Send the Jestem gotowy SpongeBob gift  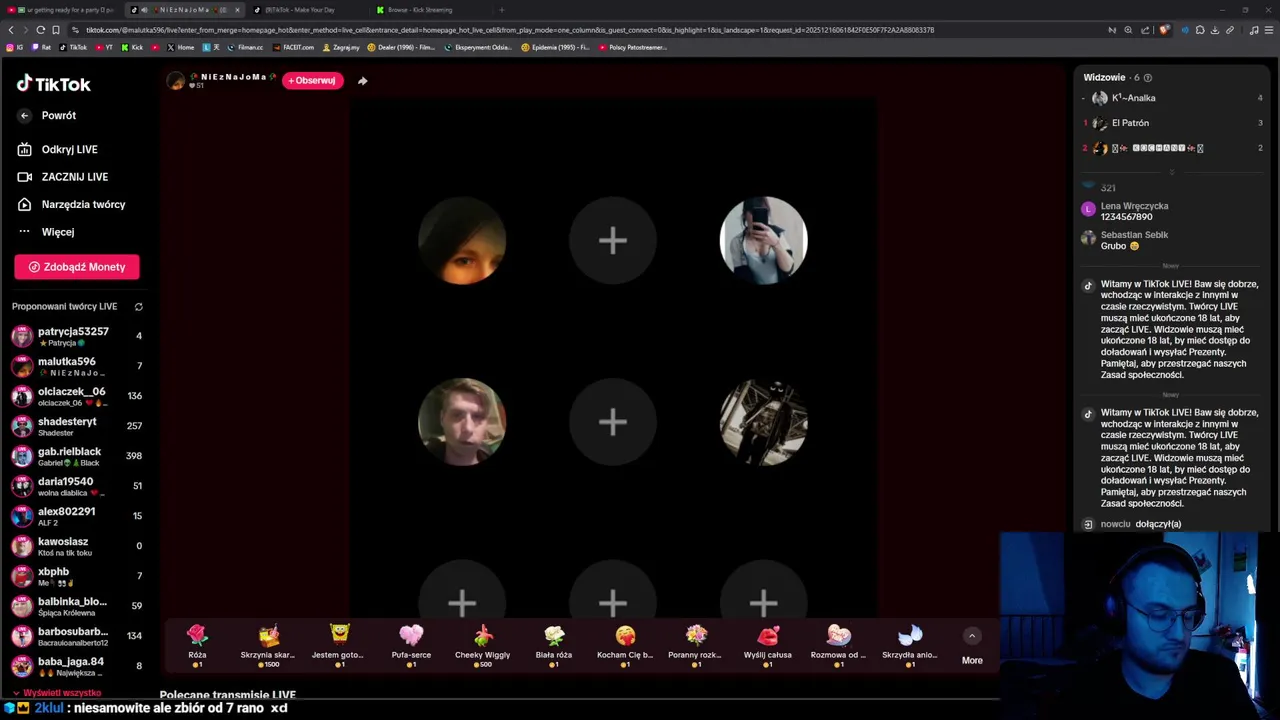[x=339, y=645]
